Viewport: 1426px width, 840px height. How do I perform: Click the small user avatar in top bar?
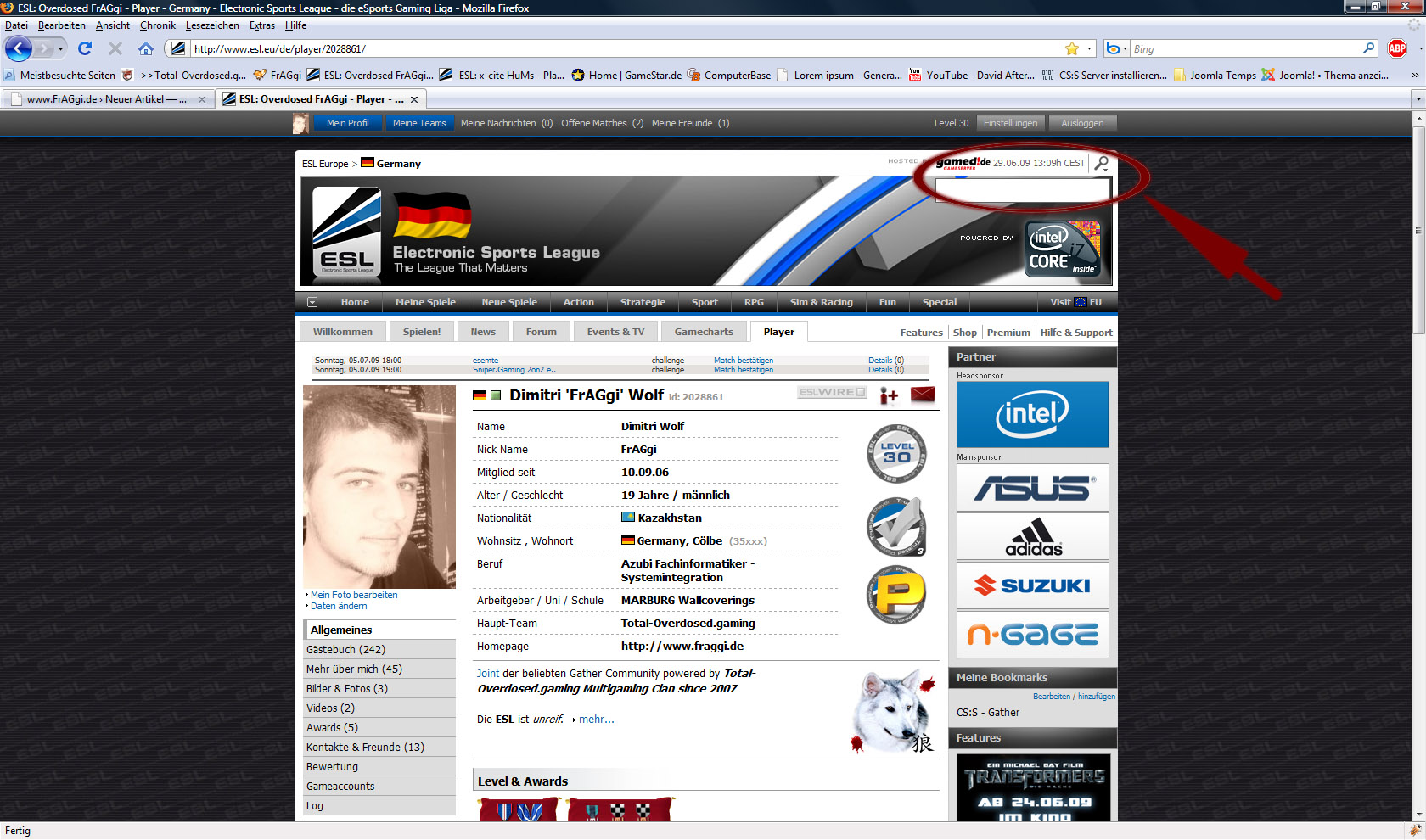tap(300, 124)
